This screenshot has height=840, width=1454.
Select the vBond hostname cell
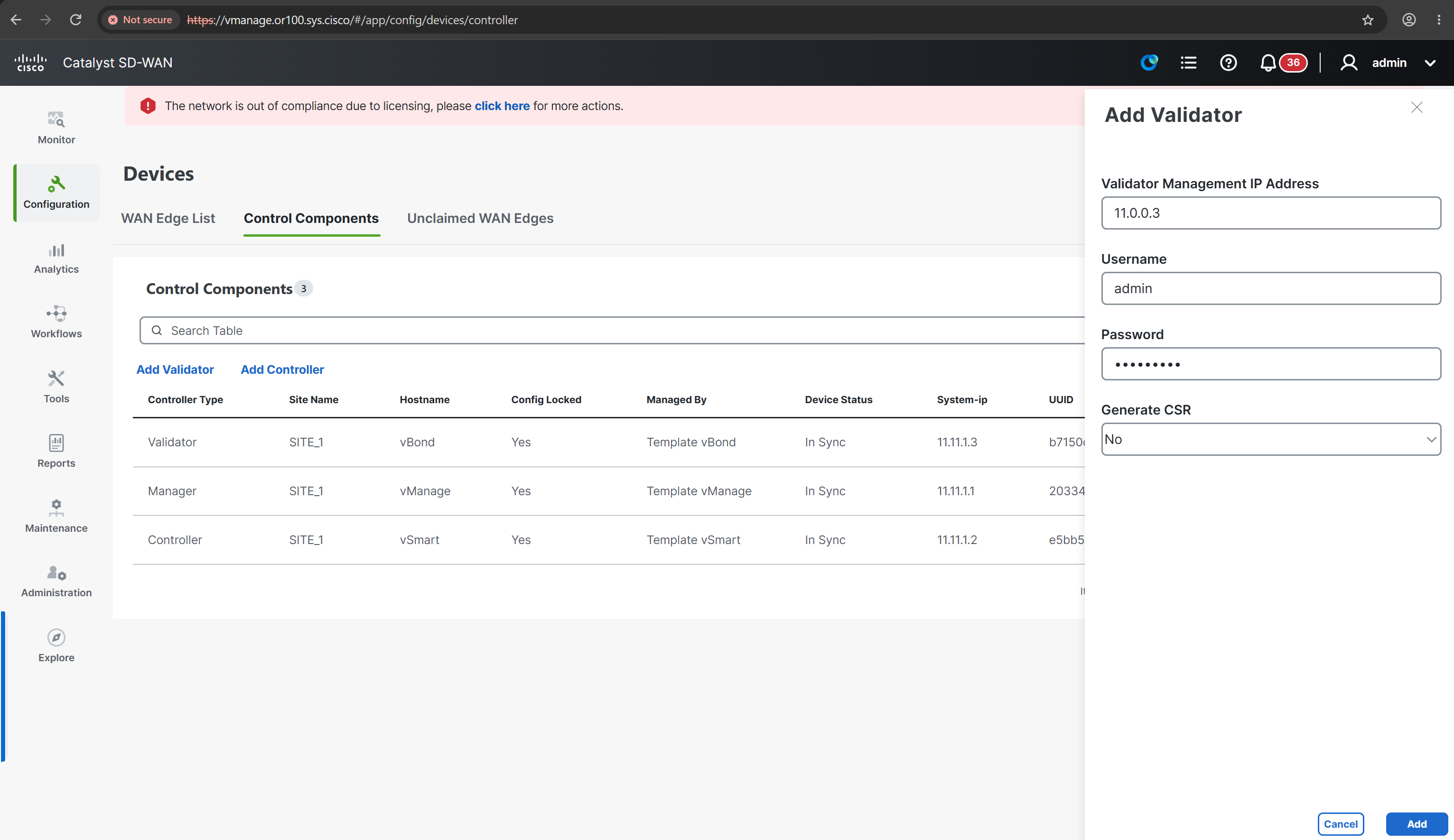point(417,442)
